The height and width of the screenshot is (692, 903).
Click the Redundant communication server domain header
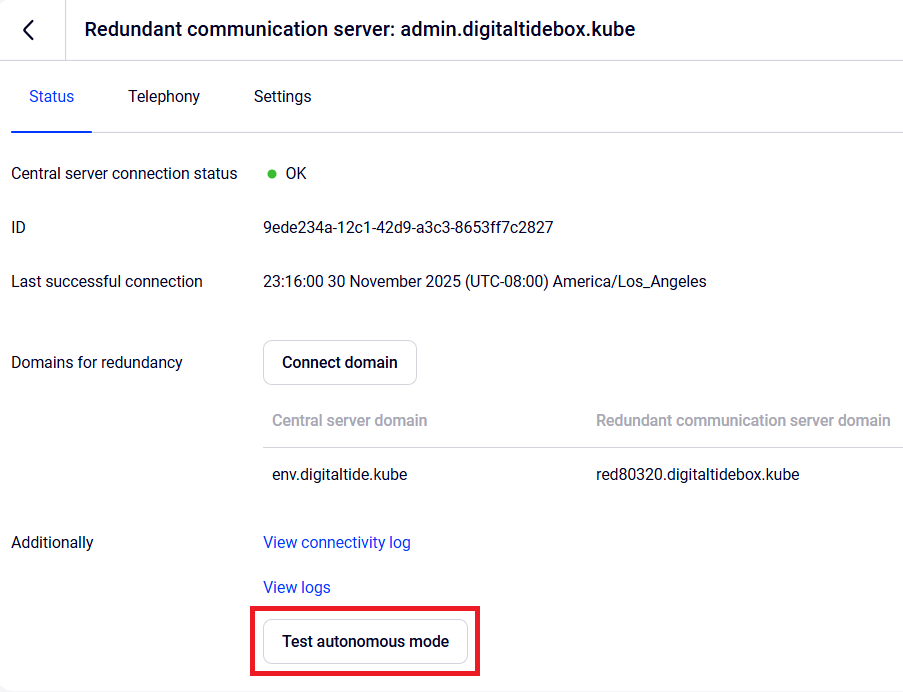click(x=743, y=421)
